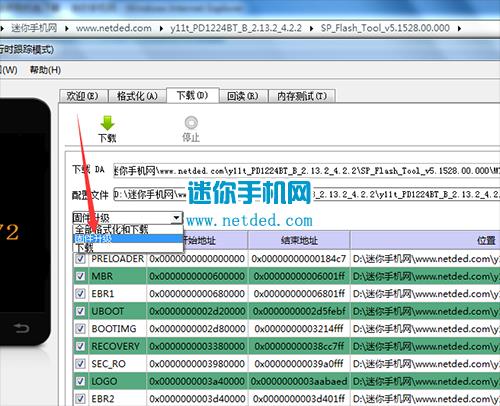
Task: Switch to the 回读(R) tab
Action: (x=243, y=96)
